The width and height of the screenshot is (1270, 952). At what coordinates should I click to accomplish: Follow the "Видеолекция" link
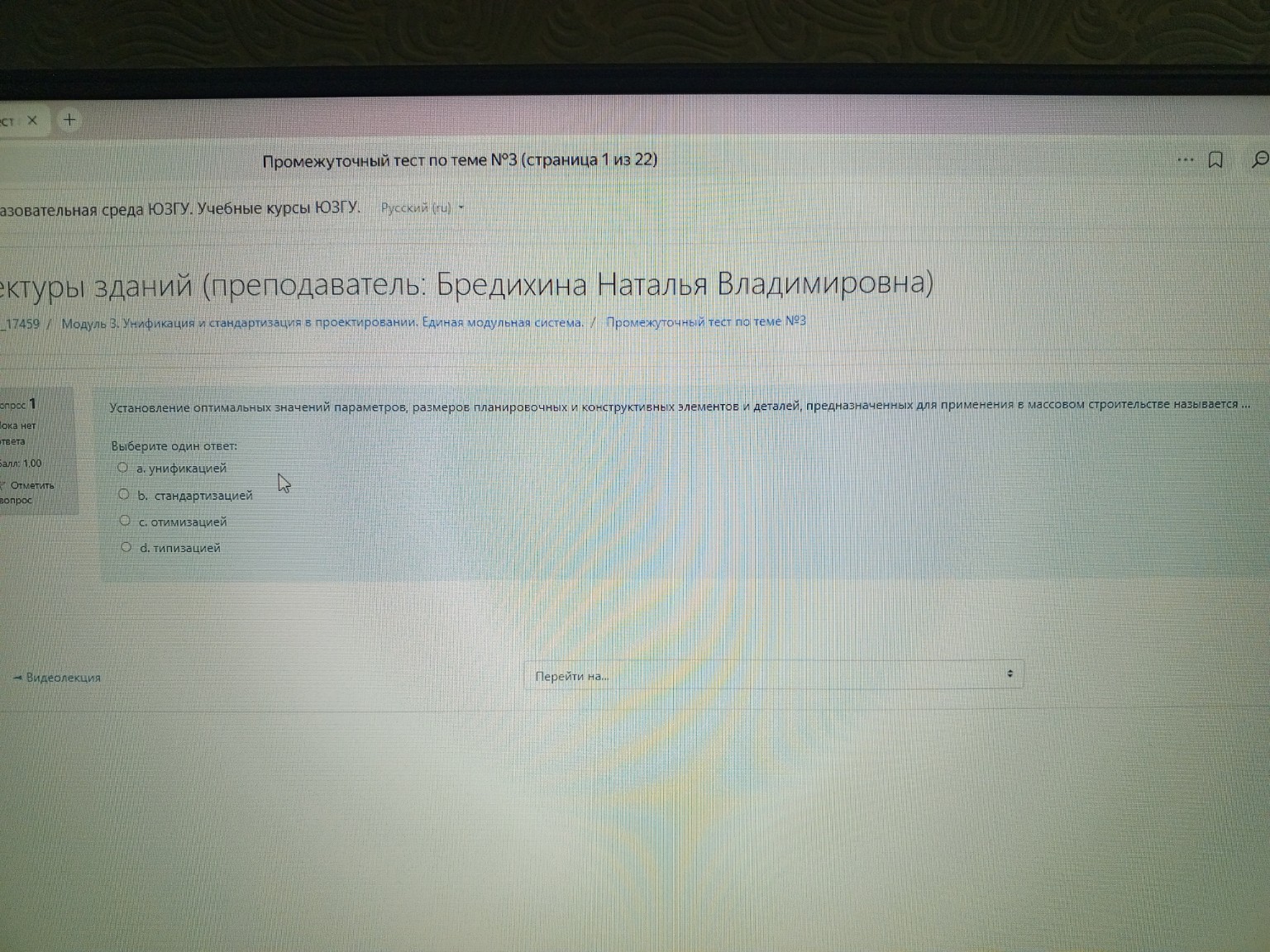[x=60, y=678]
